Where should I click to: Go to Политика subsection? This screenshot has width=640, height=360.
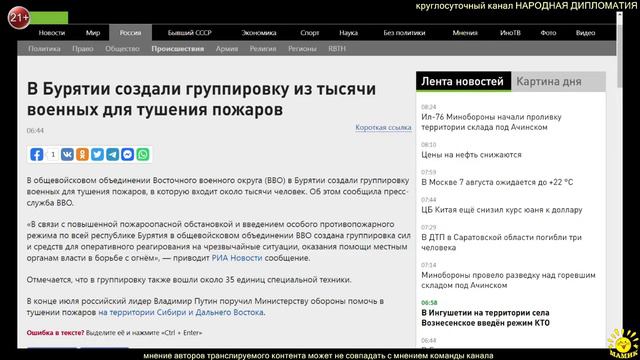[x=44, y=49]
